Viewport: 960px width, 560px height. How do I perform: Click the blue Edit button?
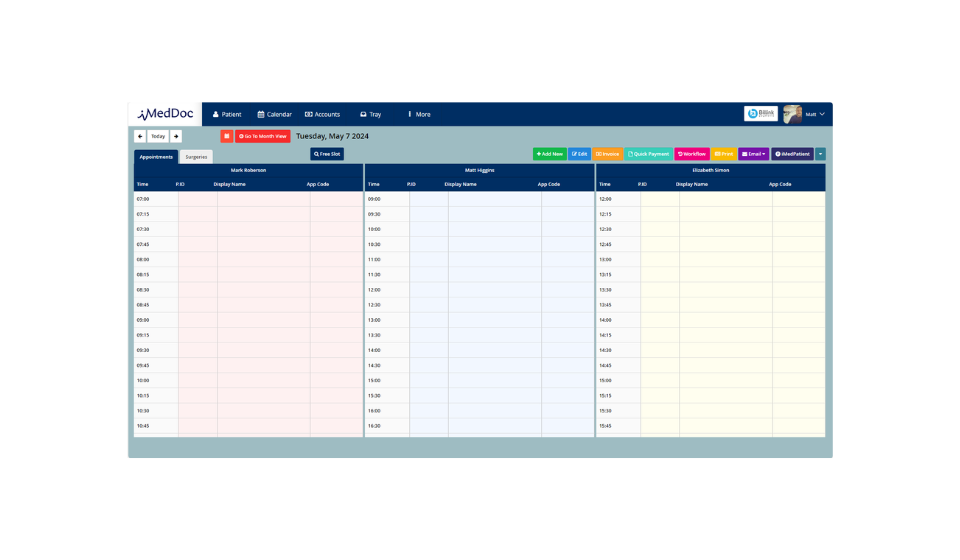pyautogui.click(x=579, y=154)
